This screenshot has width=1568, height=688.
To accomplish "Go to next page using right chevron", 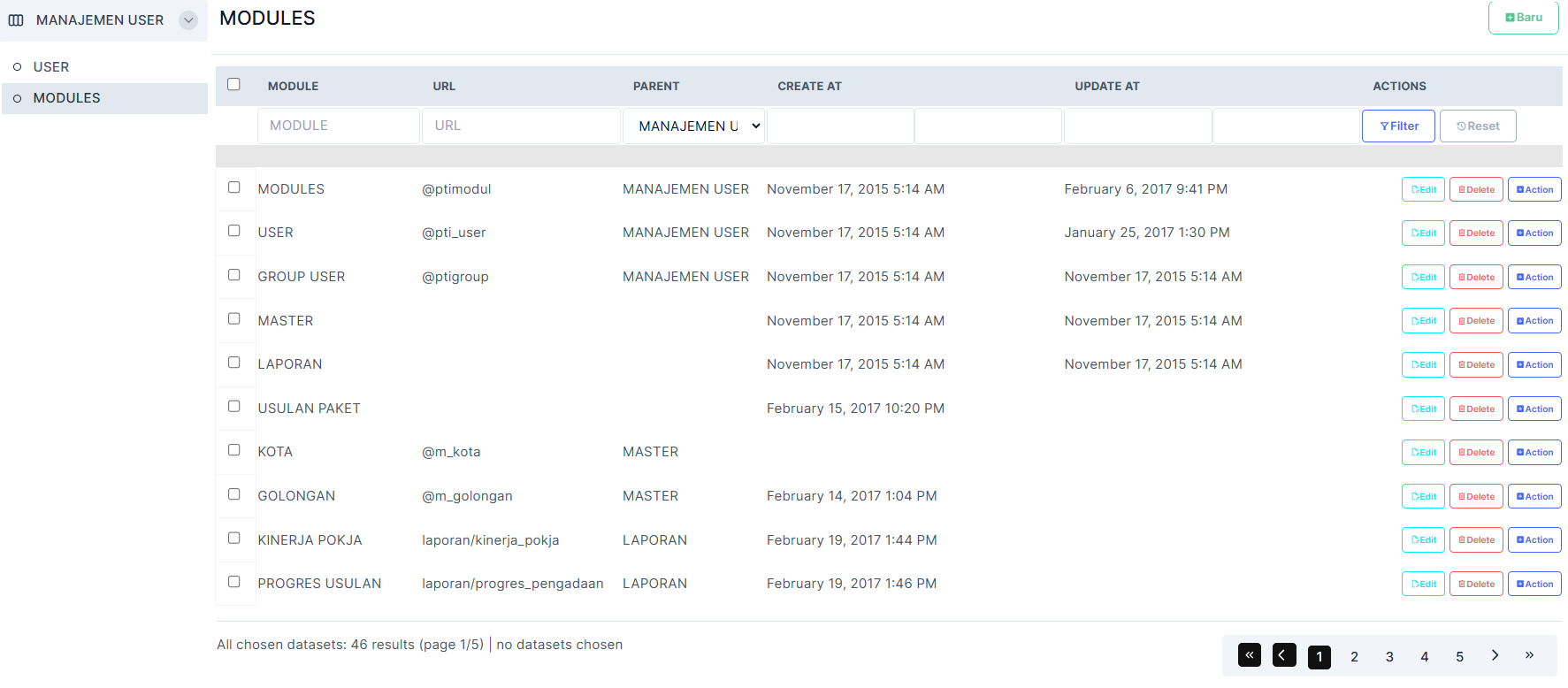I will point(1495,655).
